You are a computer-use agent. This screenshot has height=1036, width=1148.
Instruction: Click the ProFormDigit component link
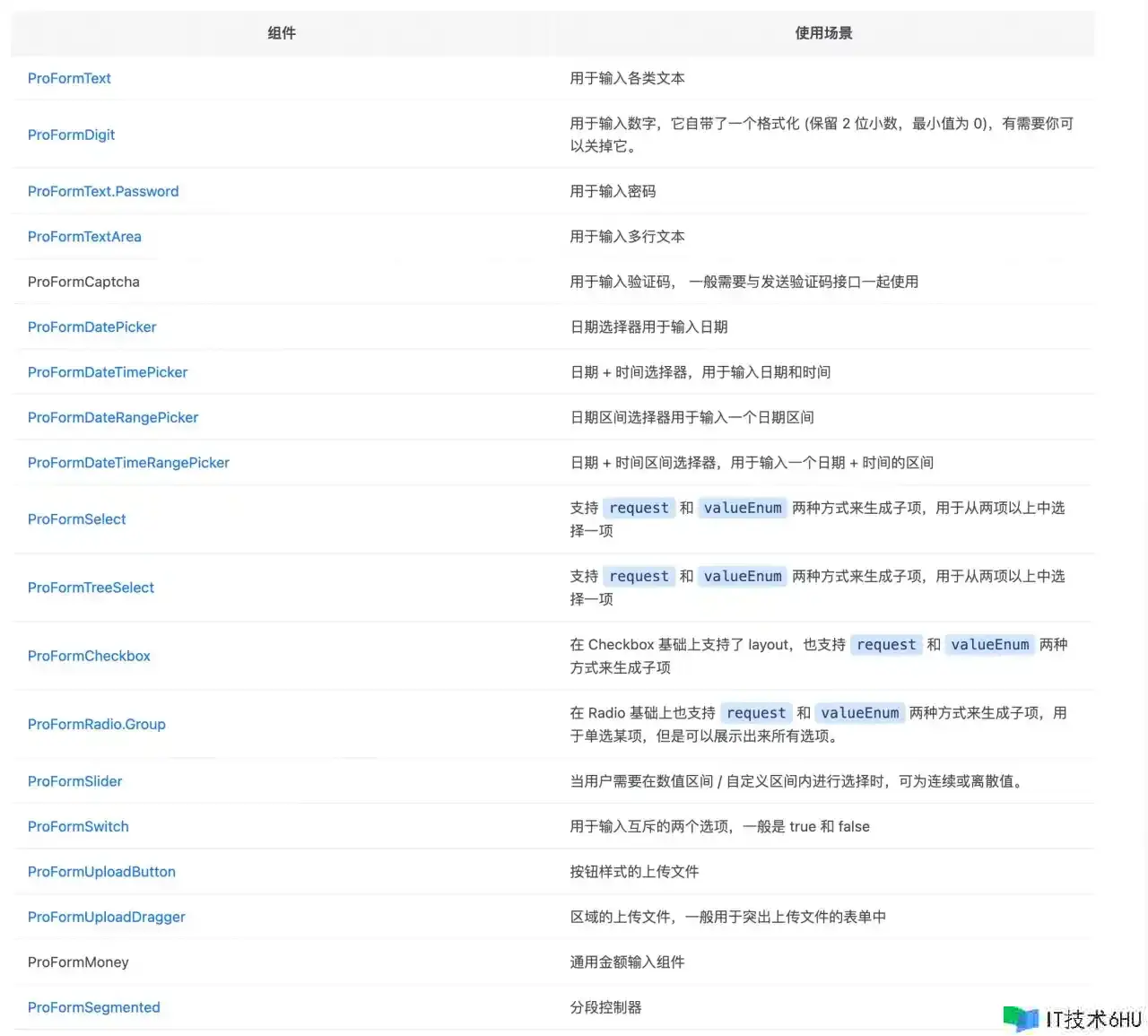tap(71, 135)
